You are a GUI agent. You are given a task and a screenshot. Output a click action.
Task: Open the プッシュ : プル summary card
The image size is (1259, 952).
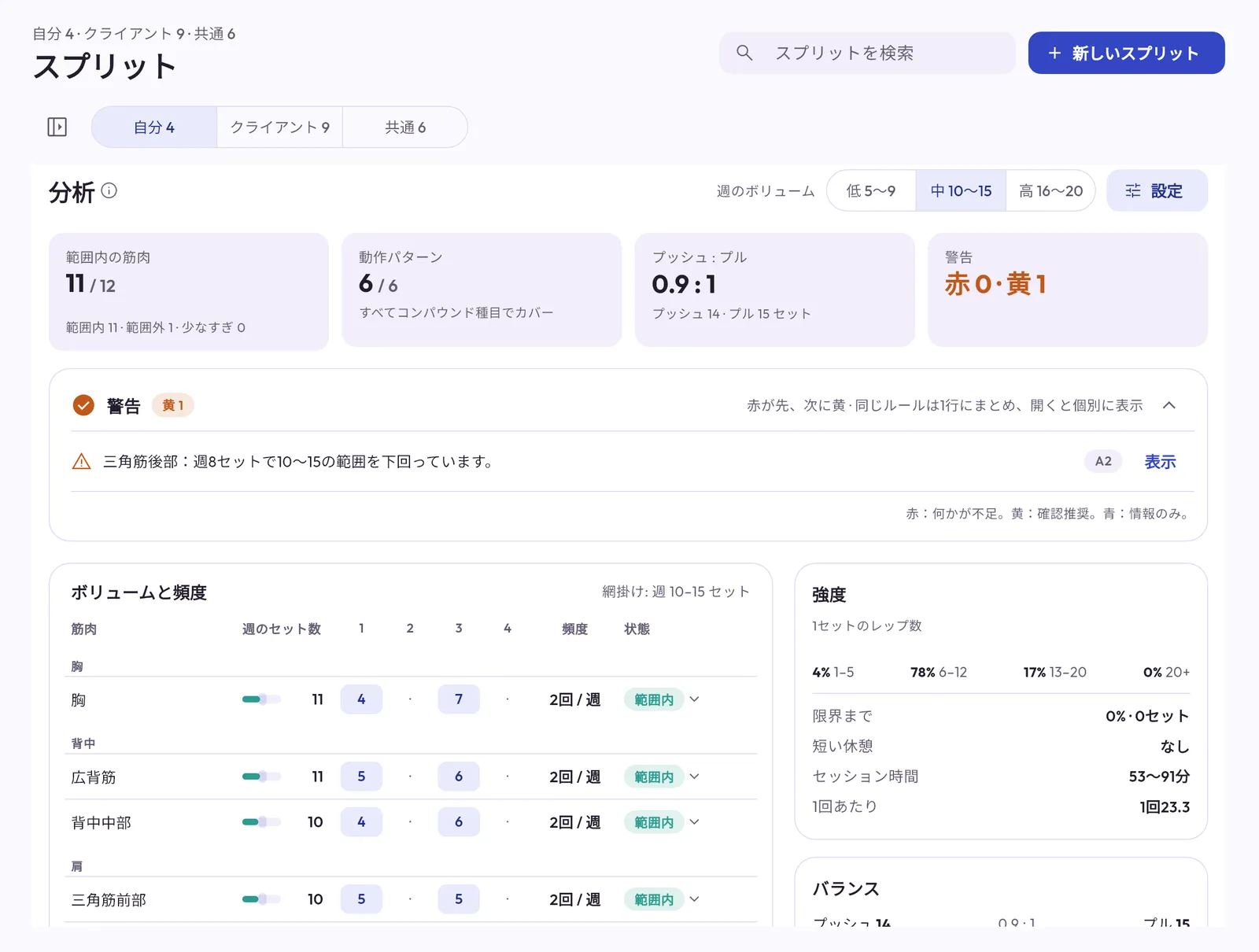click(774, 290)
